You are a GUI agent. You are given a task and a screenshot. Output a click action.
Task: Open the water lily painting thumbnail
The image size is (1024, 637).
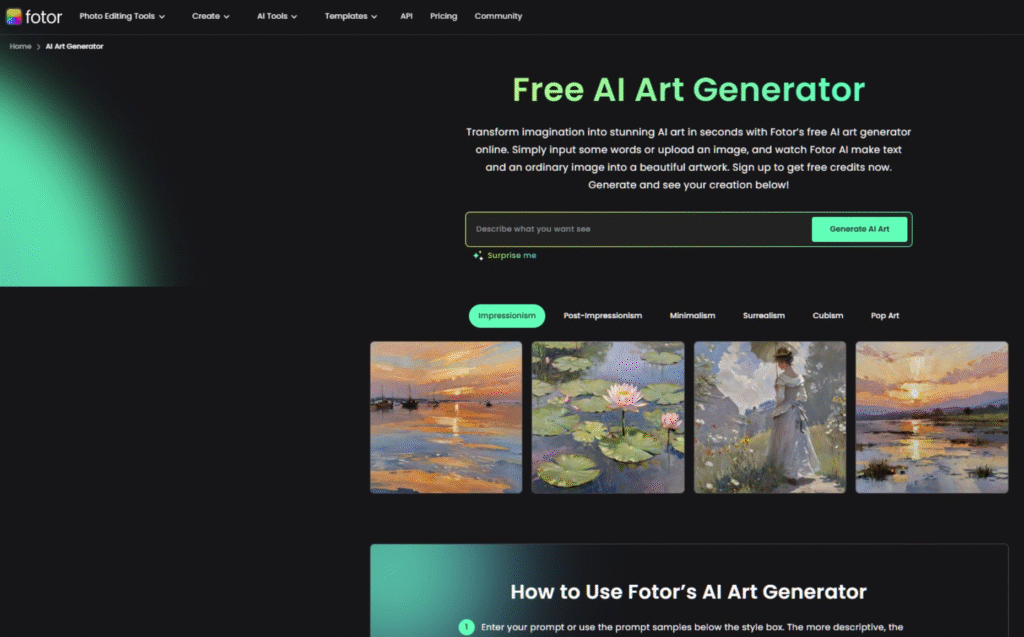click(x=608, y=417)
